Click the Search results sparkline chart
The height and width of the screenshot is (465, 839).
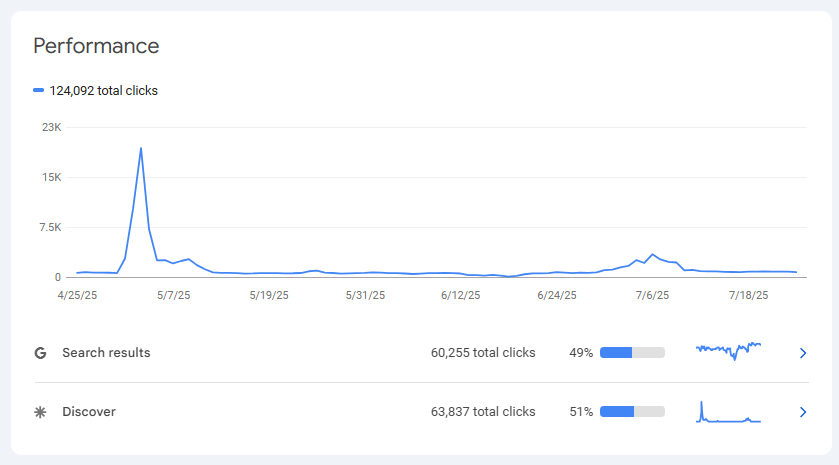(728, 350)
